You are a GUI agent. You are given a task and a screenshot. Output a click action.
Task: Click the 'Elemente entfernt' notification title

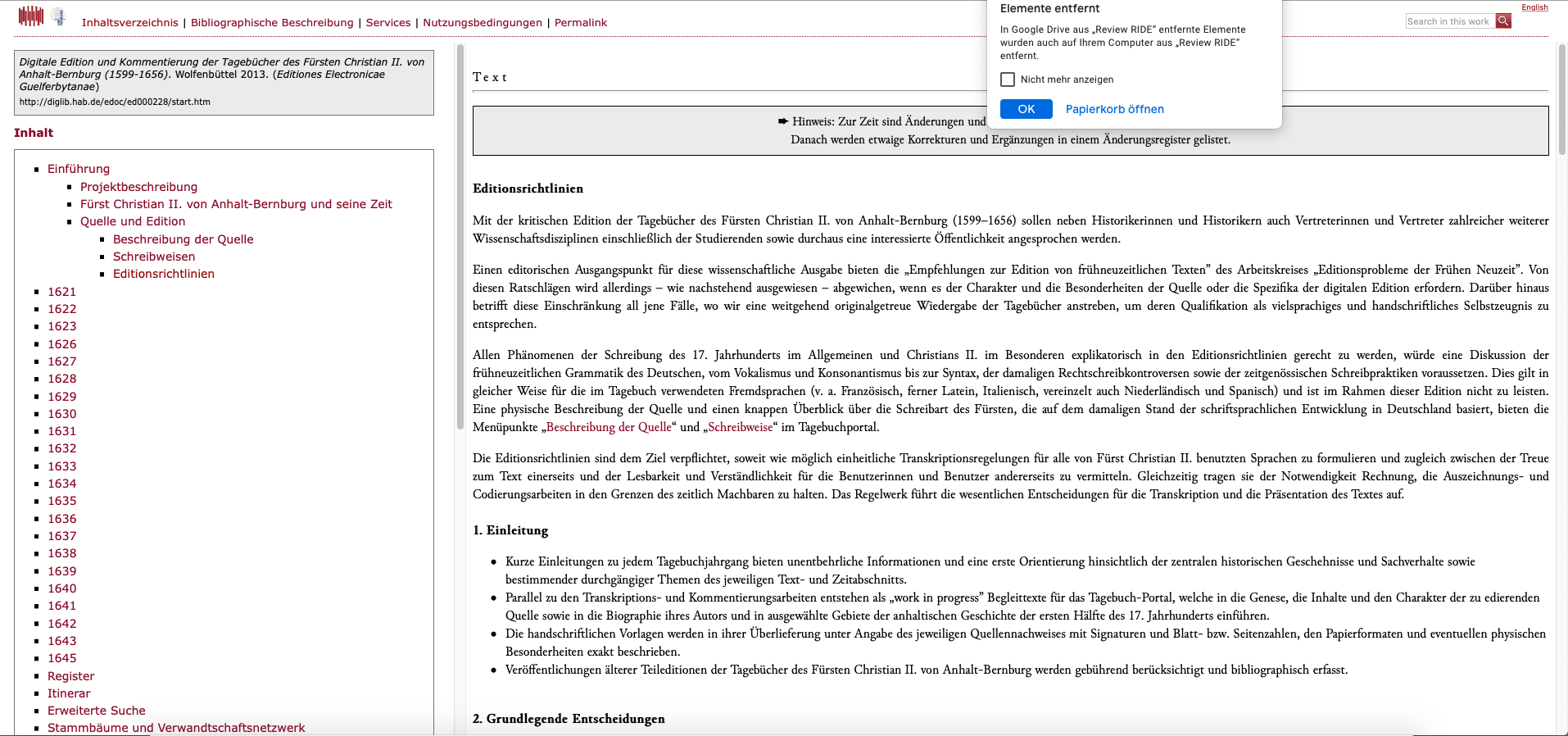coord(1050,8)
